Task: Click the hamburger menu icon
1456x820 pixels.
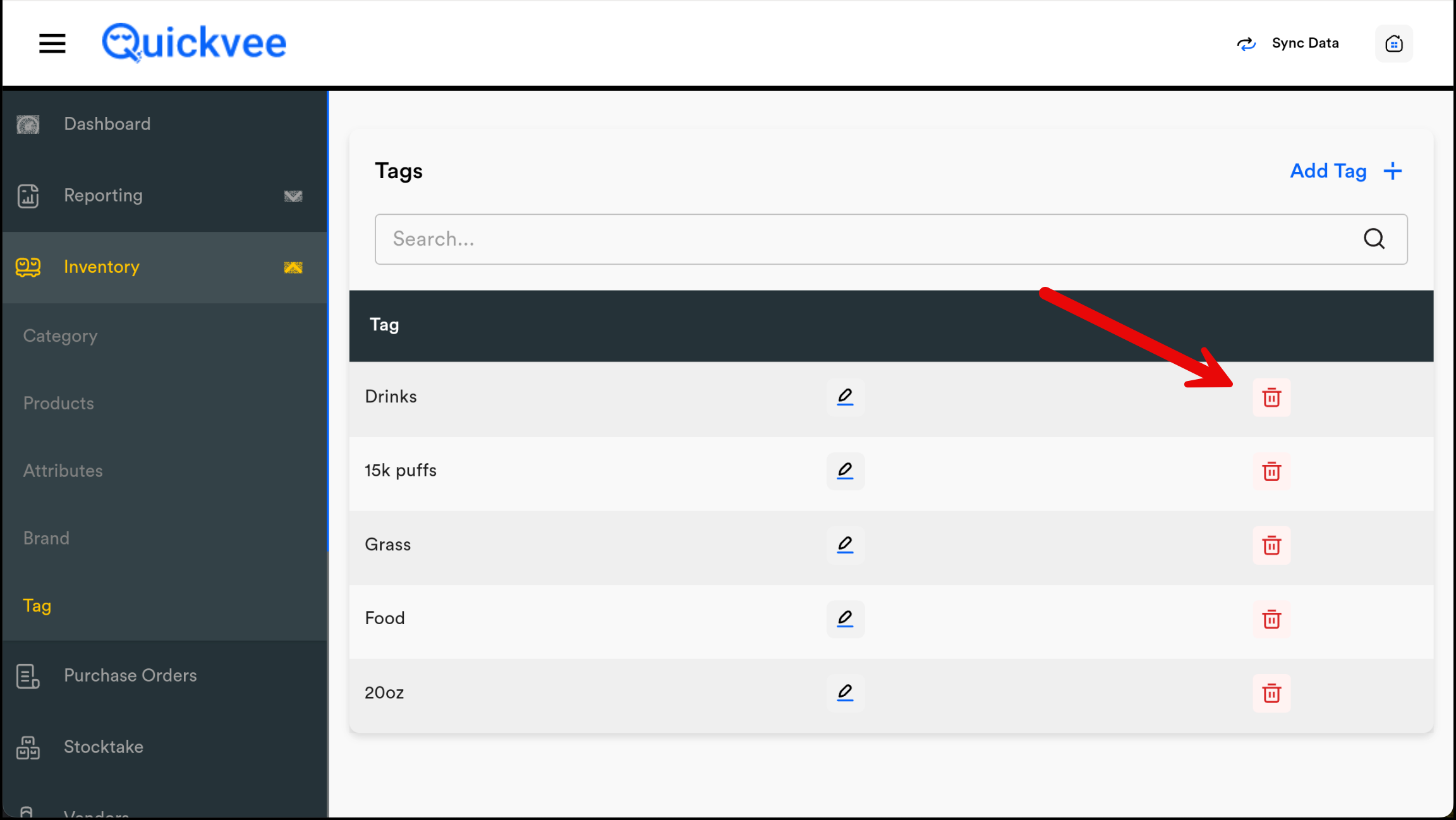Action: [52, 44]
